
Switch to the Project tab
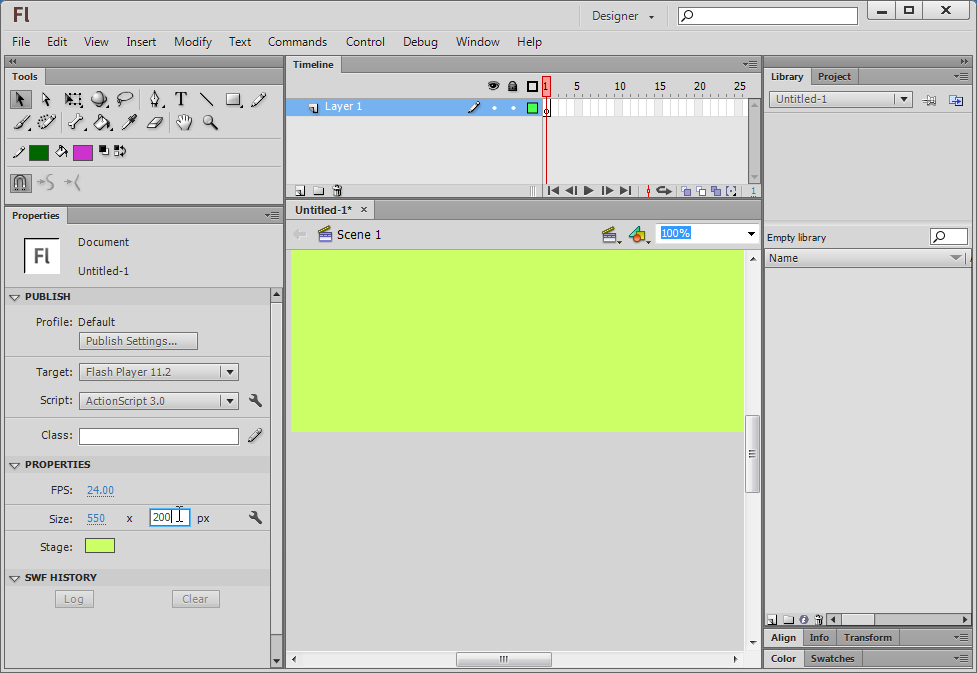[834, 77]
